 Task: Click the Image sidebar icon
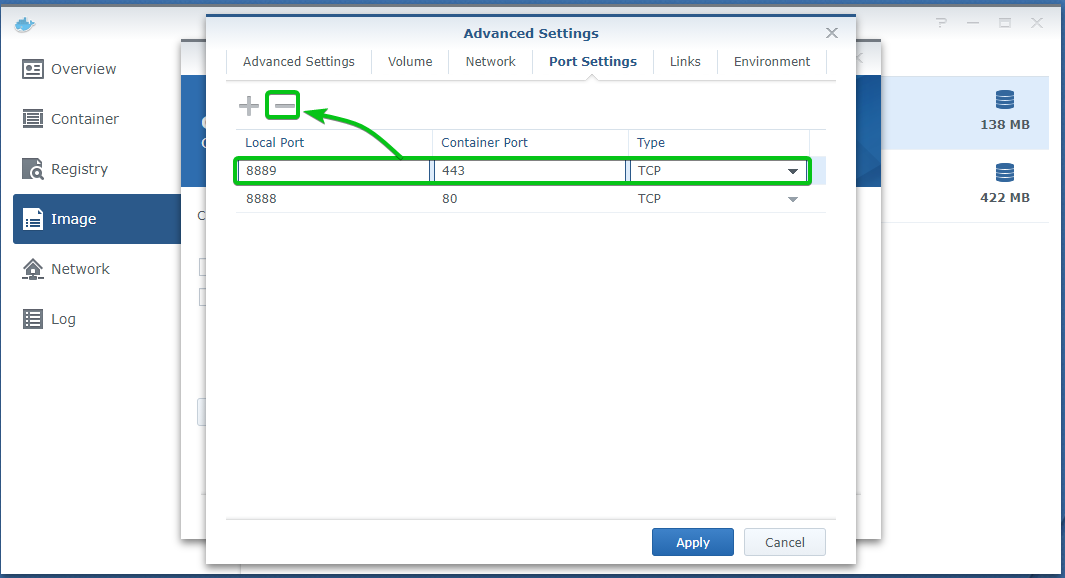(33, 219)
